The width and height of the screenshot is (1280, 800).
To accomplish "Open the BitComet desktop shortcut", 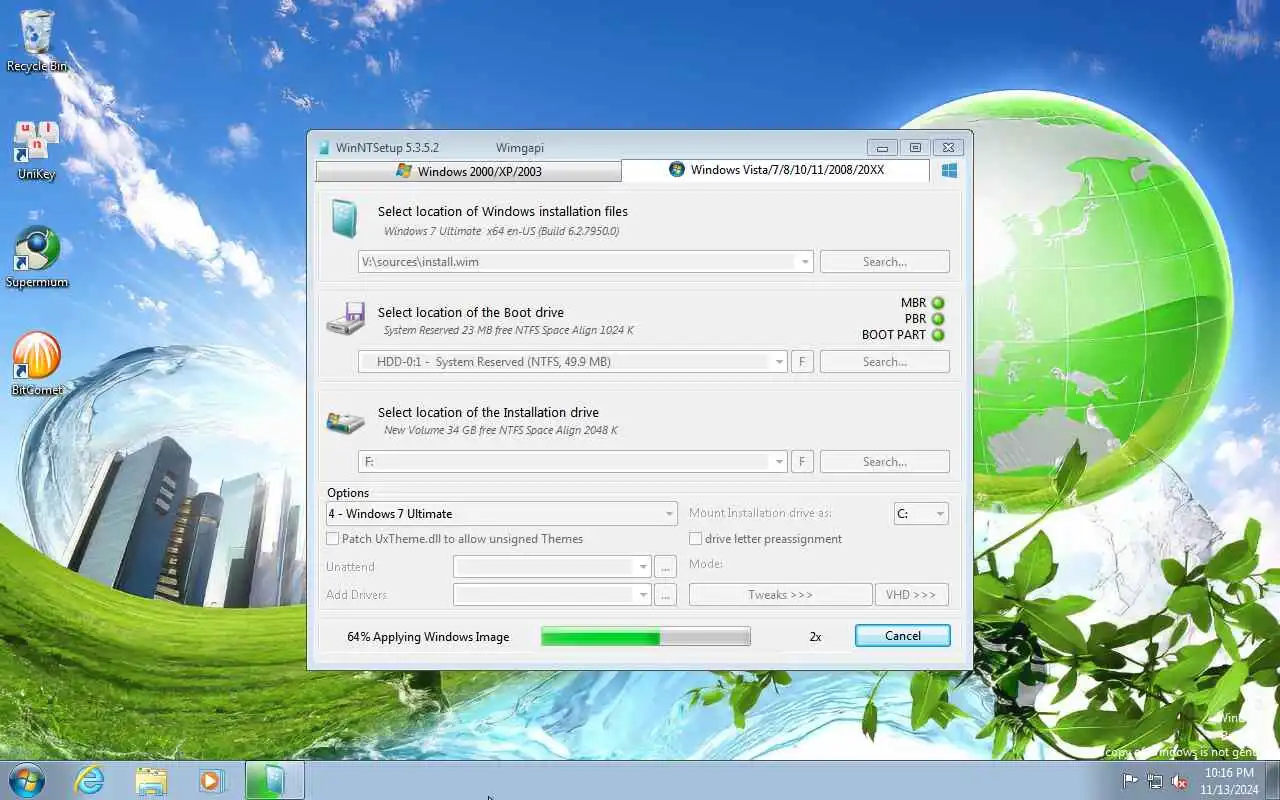I will click(x=37, y=365).
